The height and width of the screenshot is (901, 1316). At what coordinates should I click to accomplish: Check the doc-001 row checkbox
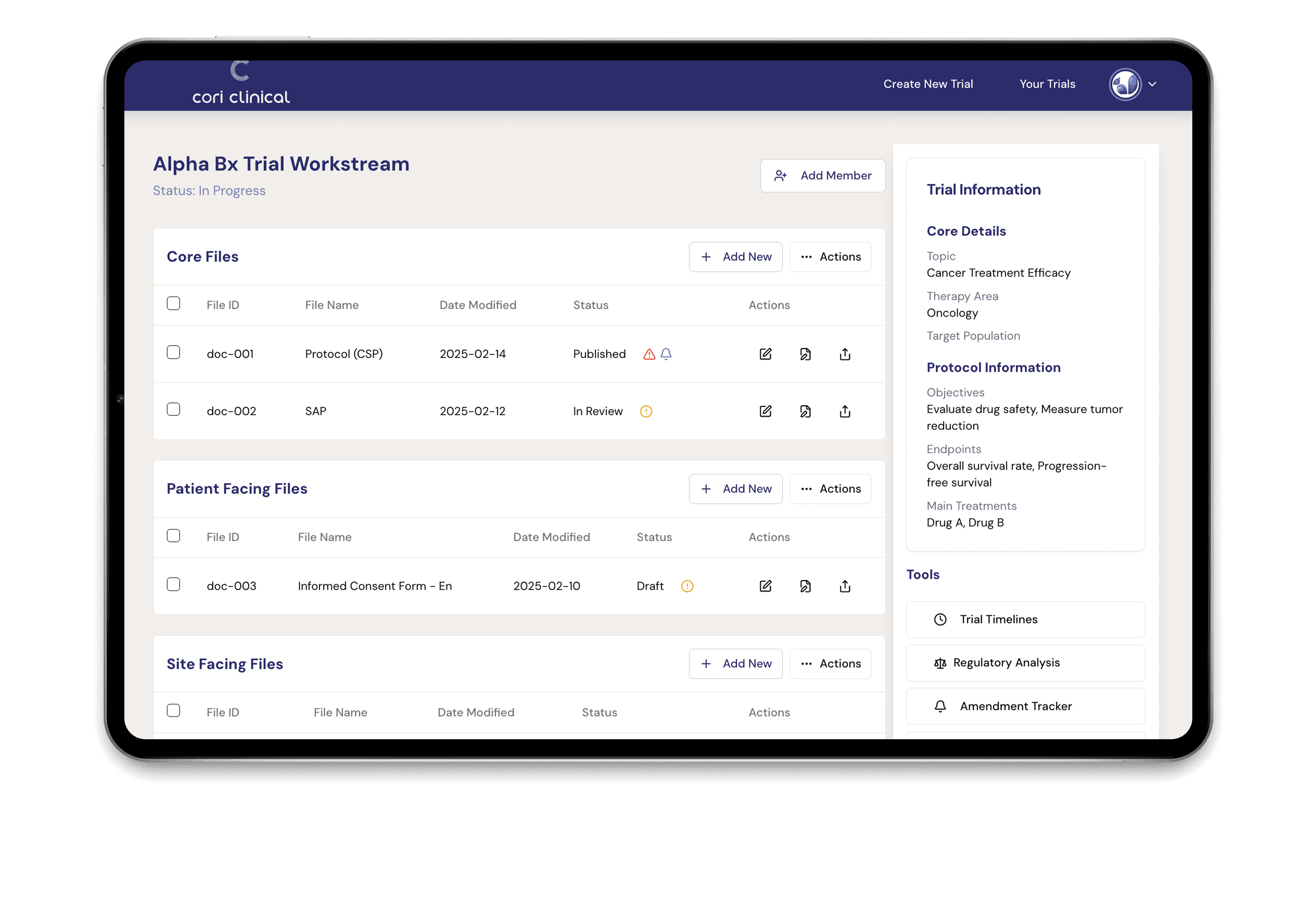[173, 353]
